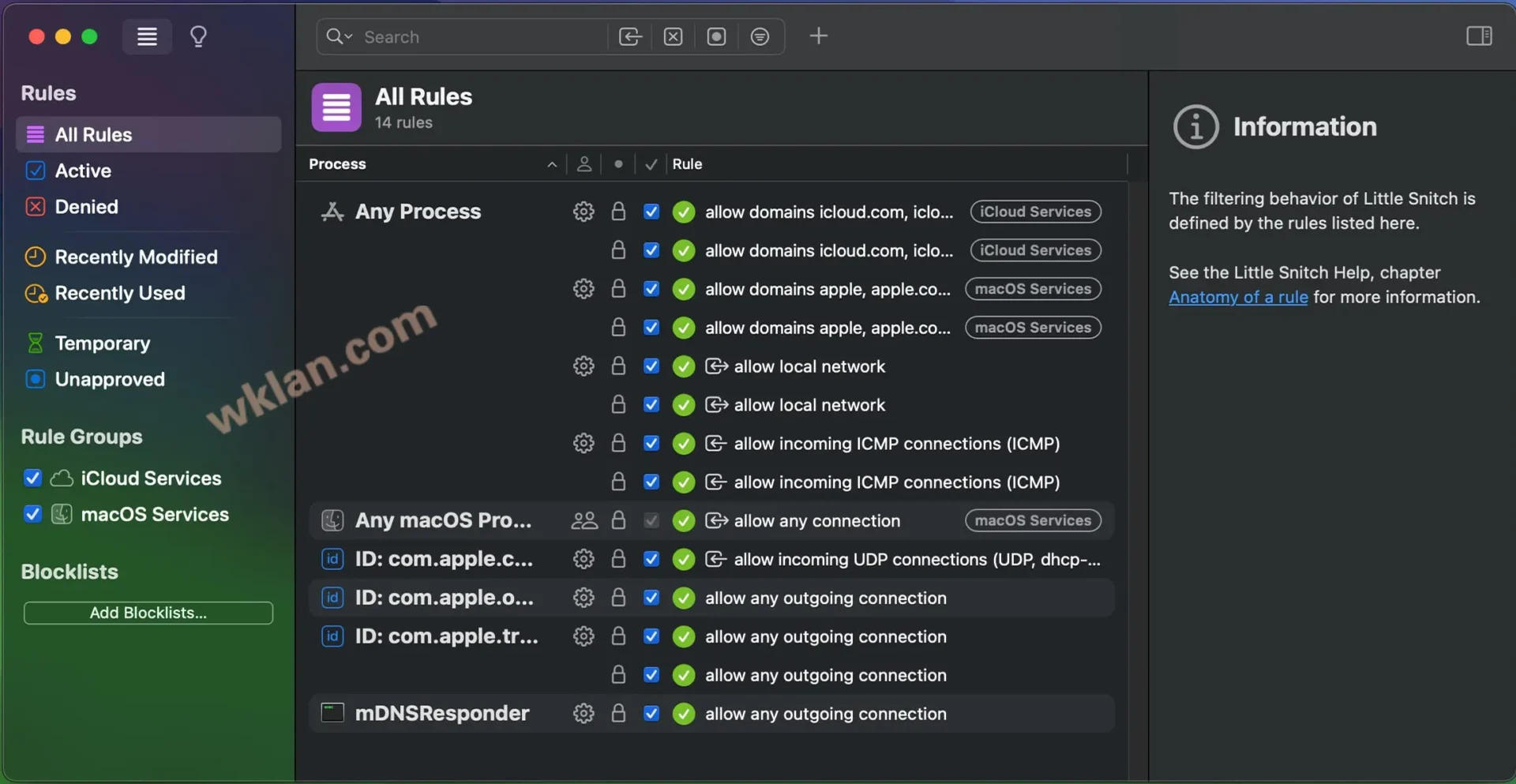Click Any macOS Processes Finder icon
The width and height of the screenshot is (1516, 784).
coord(332,520)
